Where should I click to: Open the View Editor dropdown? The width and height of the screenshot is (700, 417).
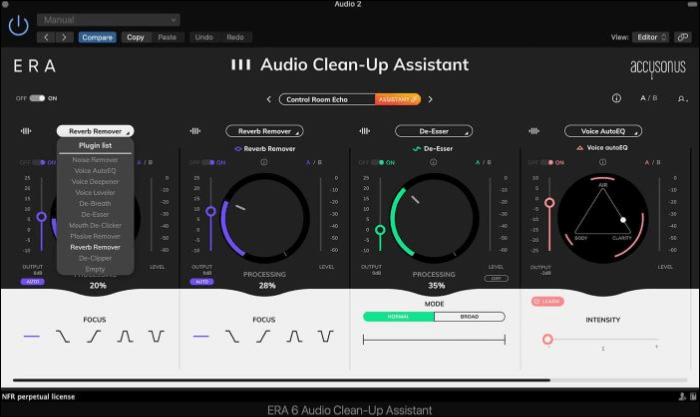pos(648,37)
